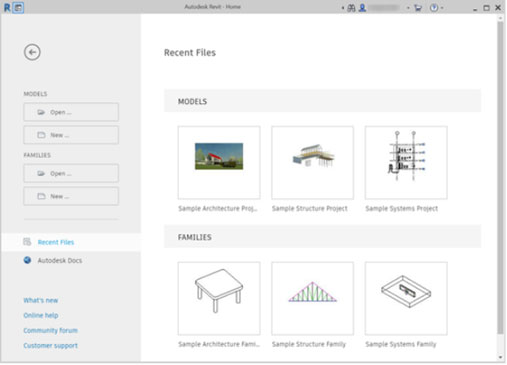
Task: Click New under Families
Action: click(71, 196)
